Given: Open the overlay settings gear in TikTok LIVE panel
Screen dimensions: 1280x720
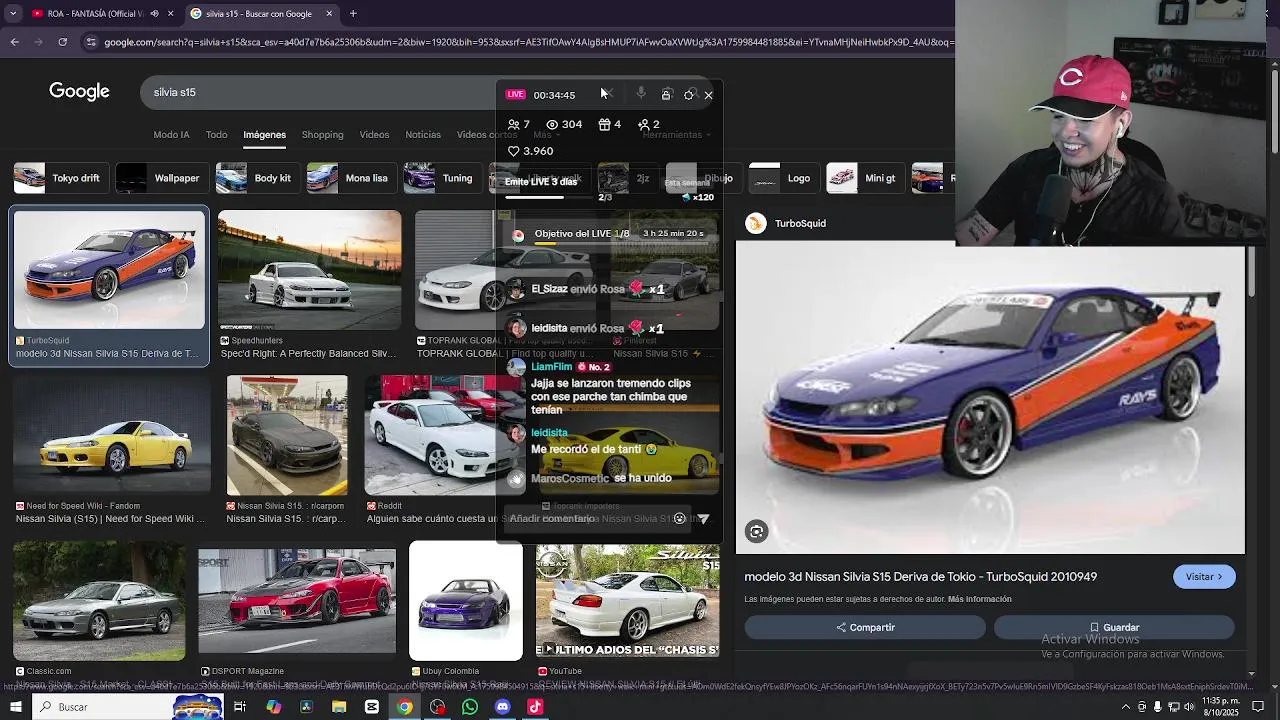Looking at the screenshot, I should coord(689,95).
